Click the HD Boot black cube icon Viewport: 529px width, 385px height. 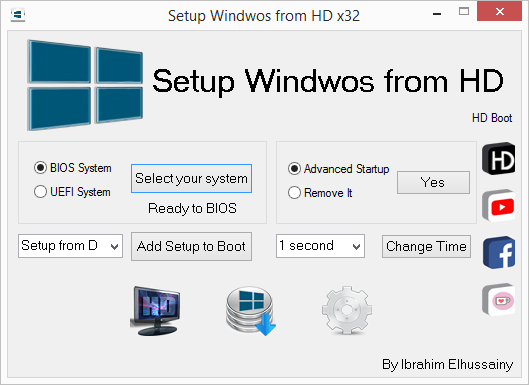499,159
